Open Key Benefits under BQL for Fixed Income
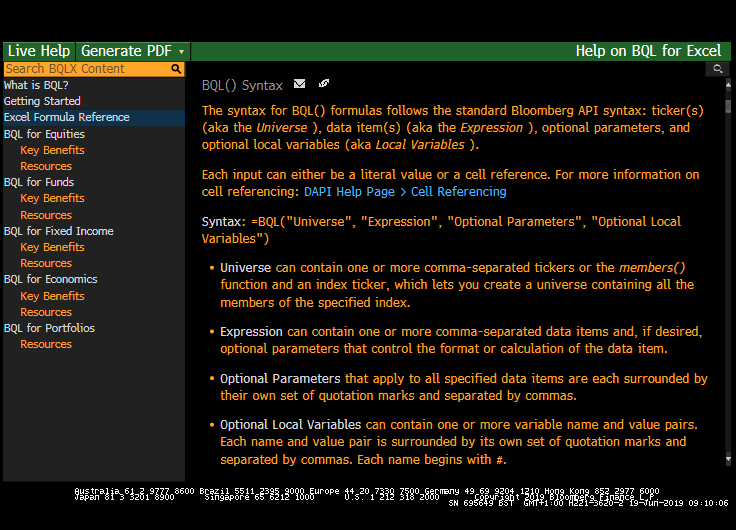The height and width of the screenshot is (530, 736). pyautogui.click(x=52, y=247)
